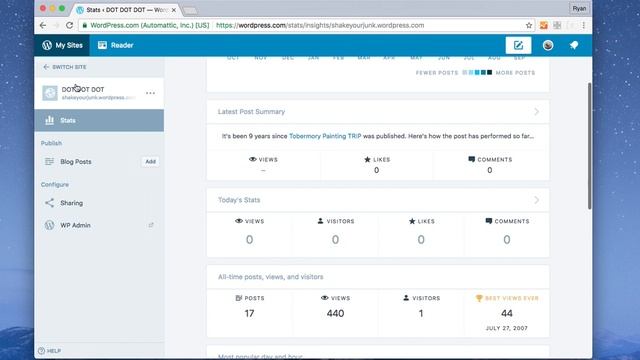
Task: Open Blog Posts in sidebar
Action: pyautogui.click(x=76, y=162)
